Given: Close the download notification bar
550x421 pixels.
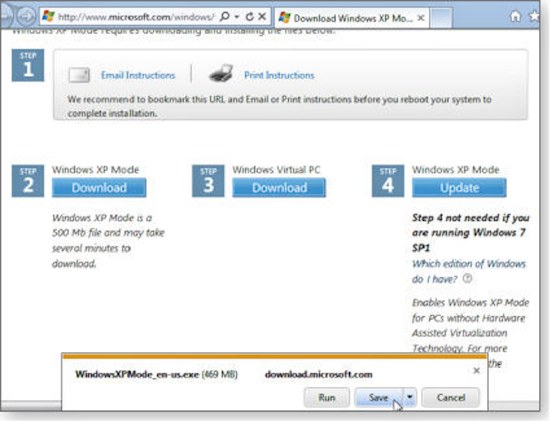Looking at the screenshot, I should (476, 370).
